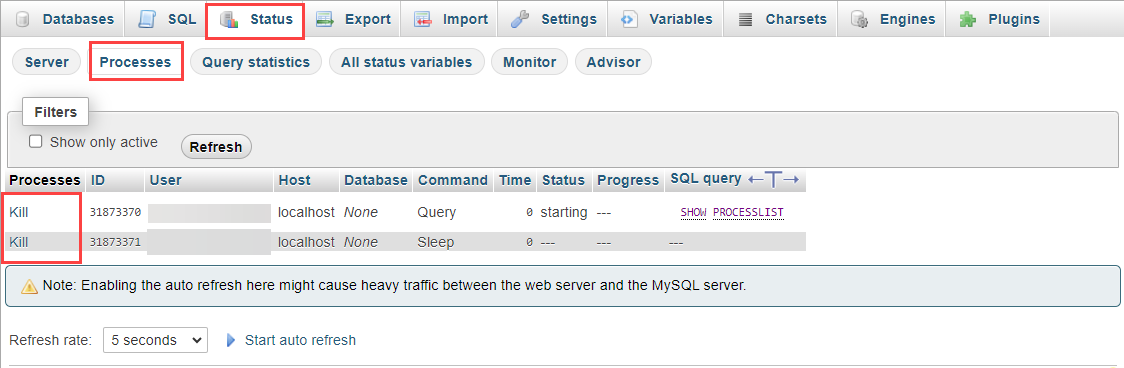Screen dimensions: 1124x368
Task: Open the Settings tab
Action: click(x=553, y=19)
